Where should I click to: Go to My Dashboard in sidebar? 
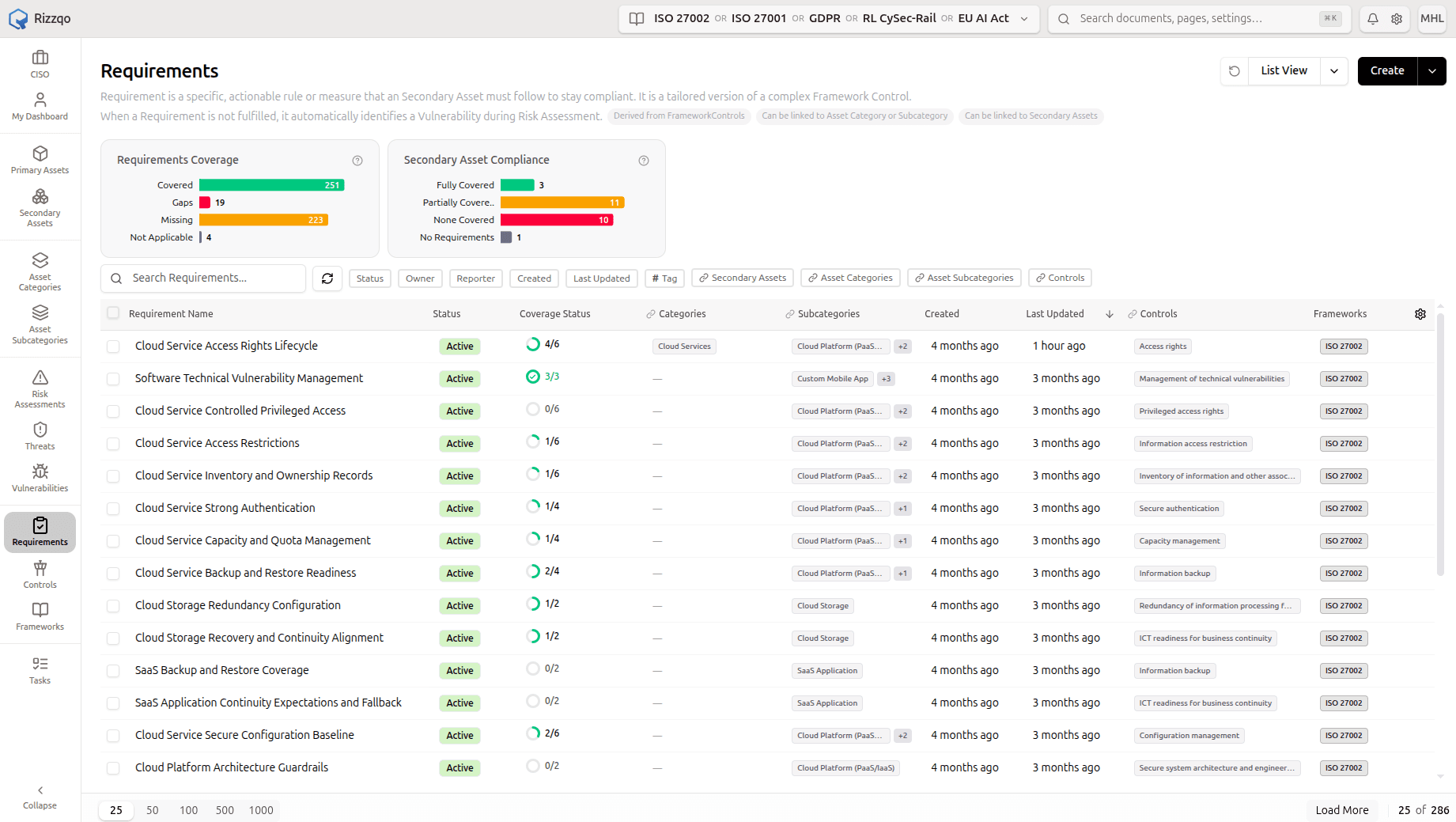click(x=40, y=106)
